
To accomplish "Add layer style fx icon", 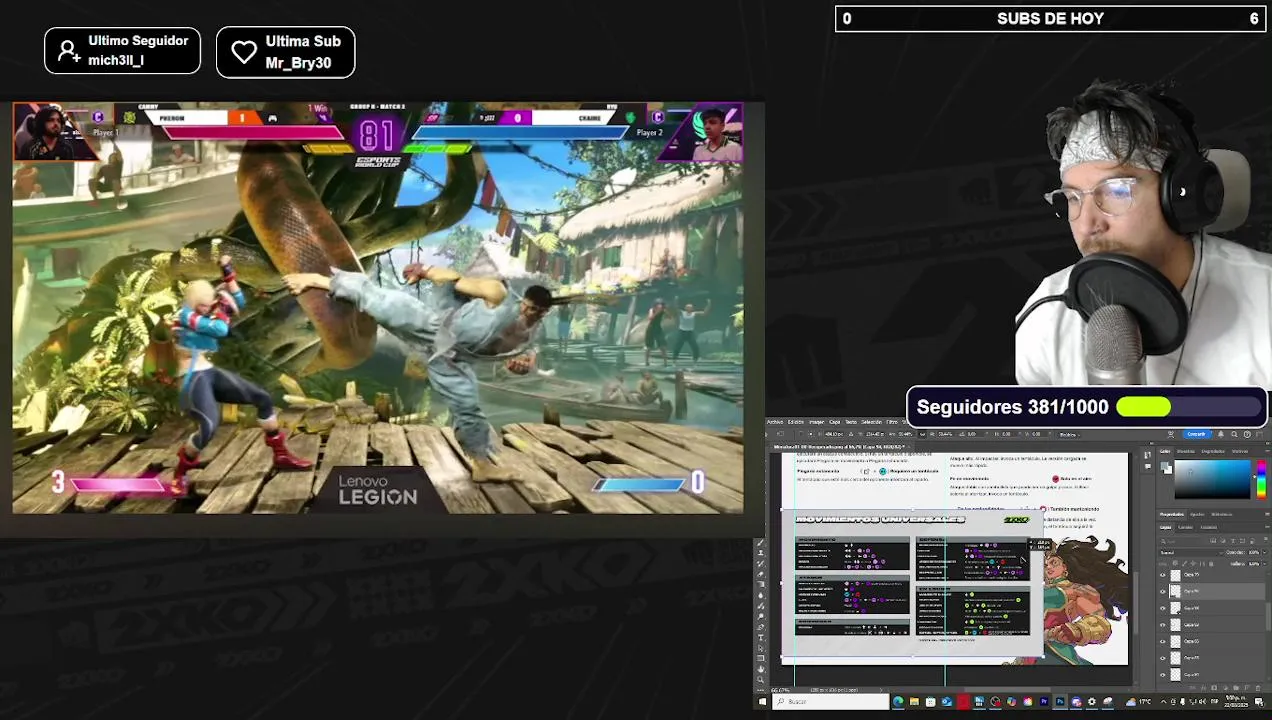I will pos(1203,688).
